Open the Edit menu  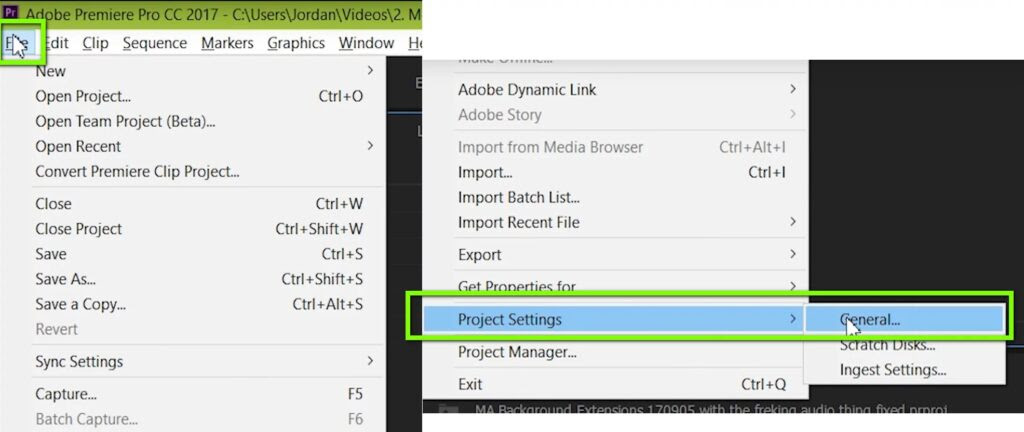coord(56,43)
